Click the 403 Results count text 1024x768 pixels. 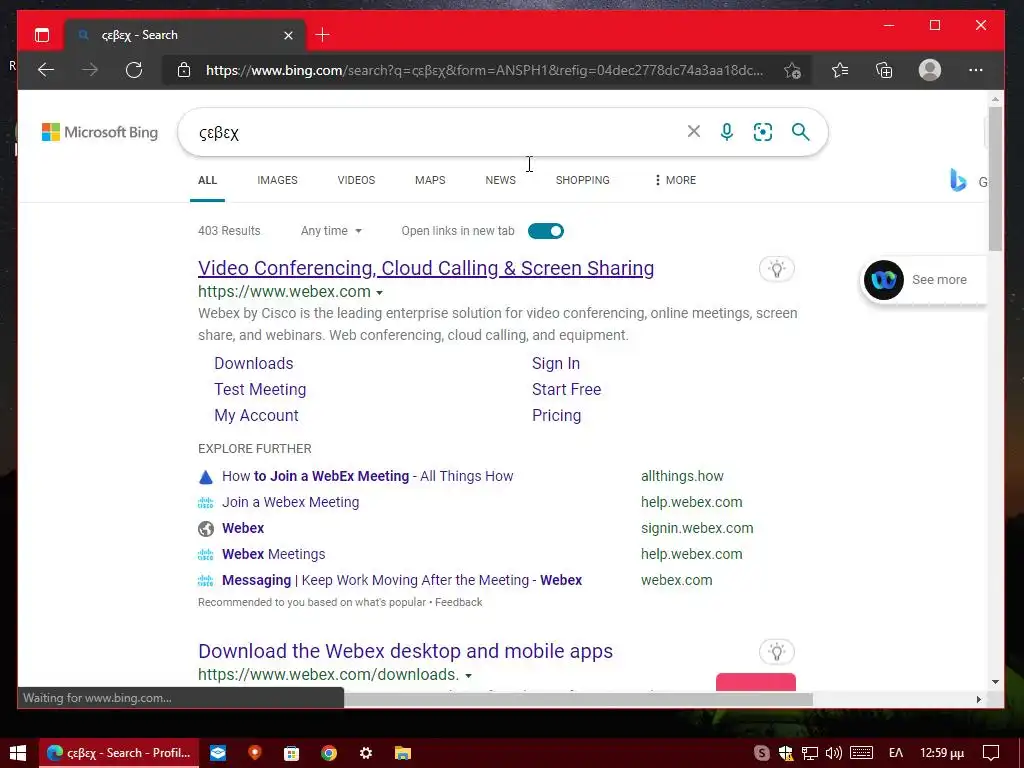229,231
